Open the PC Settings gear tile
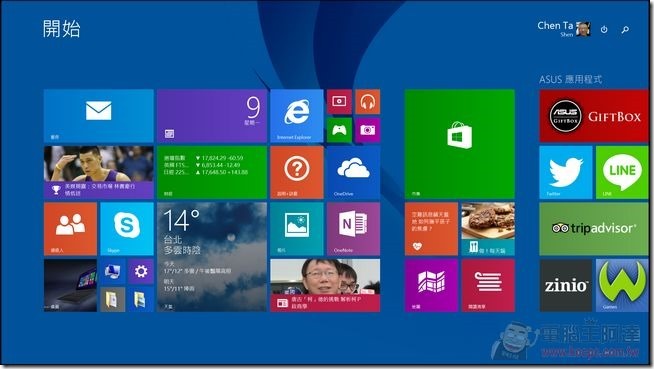The image size is (654, 369). [x=141, y=271]
